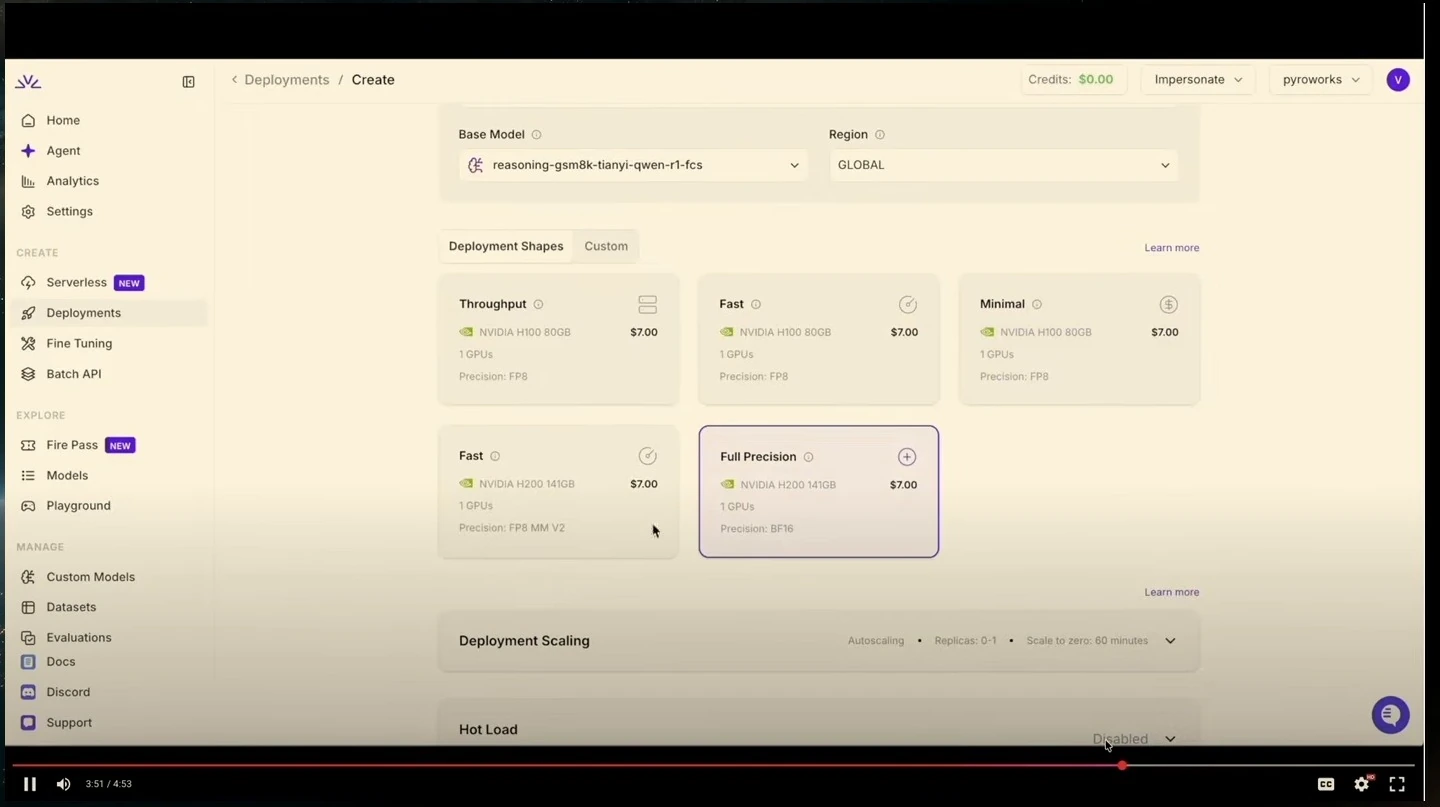Click the Datasets icon

tap(28, 607)
